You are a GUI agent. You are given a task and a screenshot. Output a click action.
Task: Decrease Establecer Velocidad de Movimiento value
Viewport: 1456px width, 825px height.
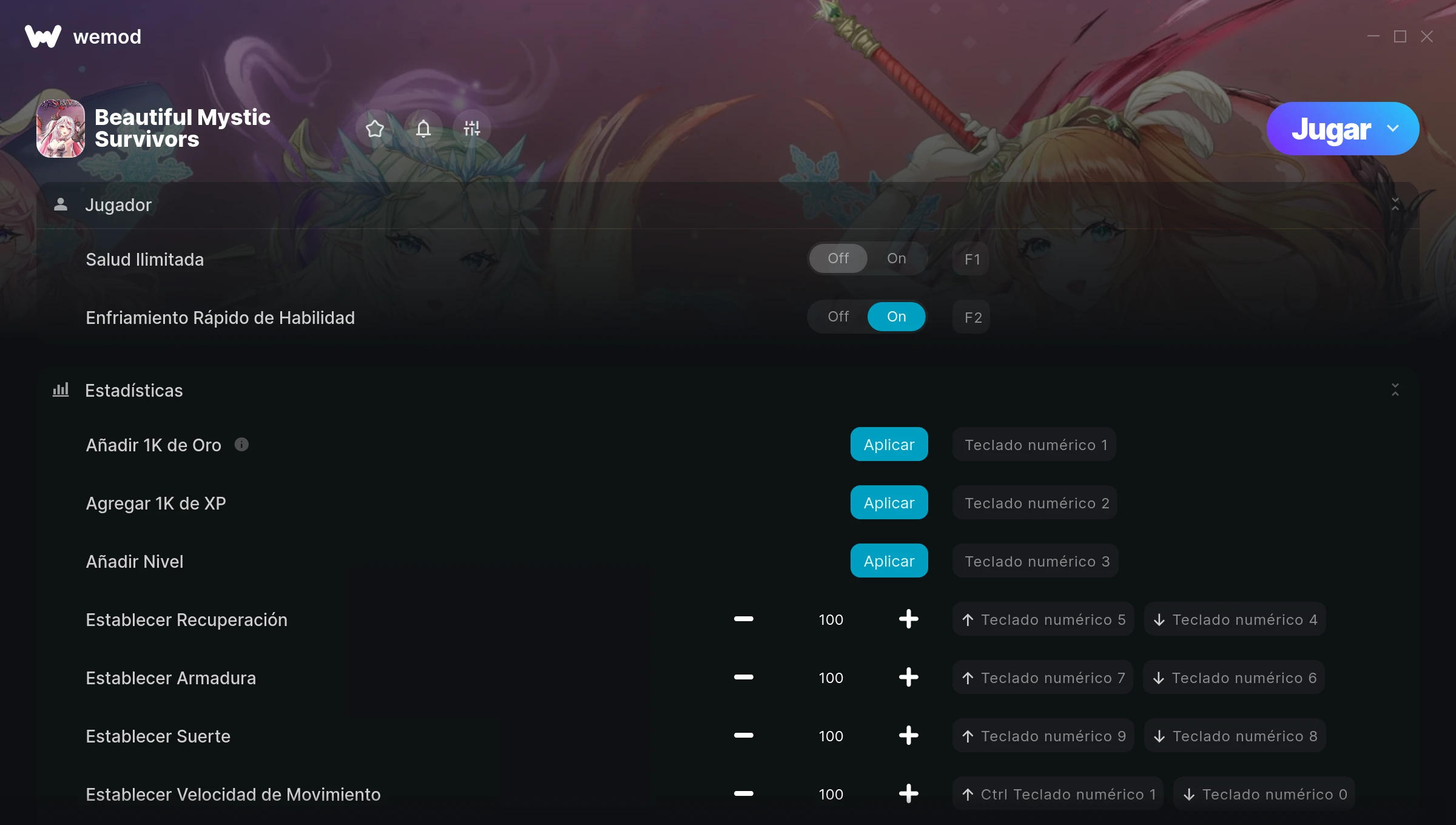tap(743, 794)
